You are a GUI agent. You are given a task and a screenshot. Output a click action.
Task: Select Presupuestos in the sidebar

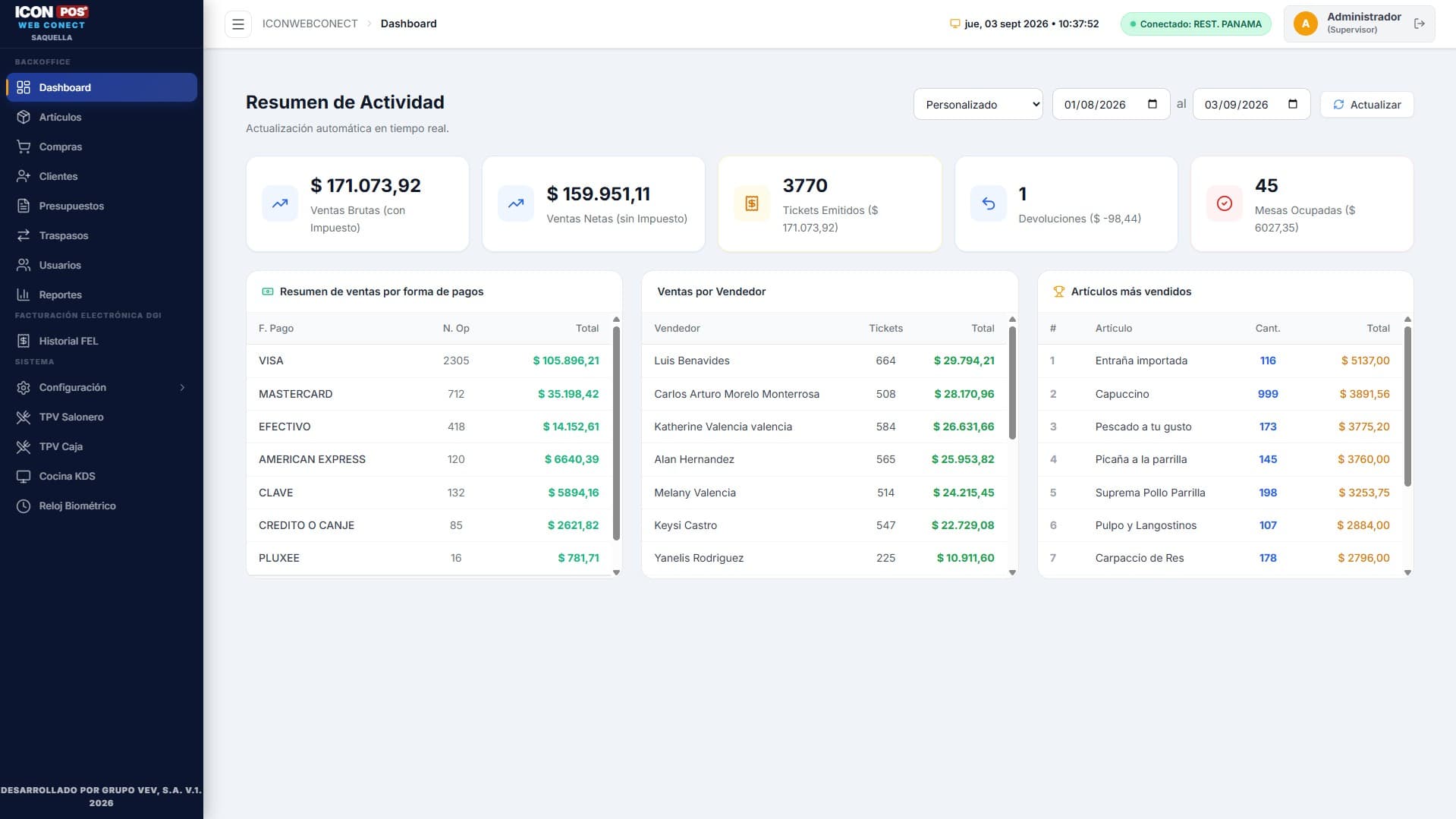click(x=102, y=206)
